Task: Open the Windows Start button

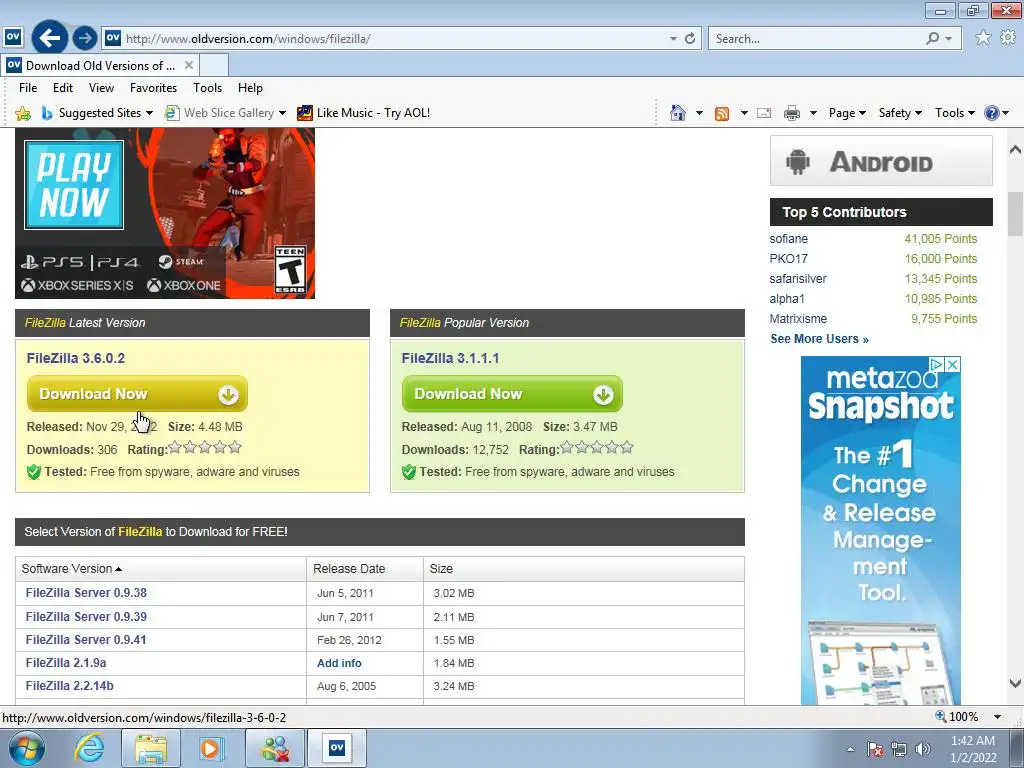Action: pyautogui.click(x=27, y=748)
